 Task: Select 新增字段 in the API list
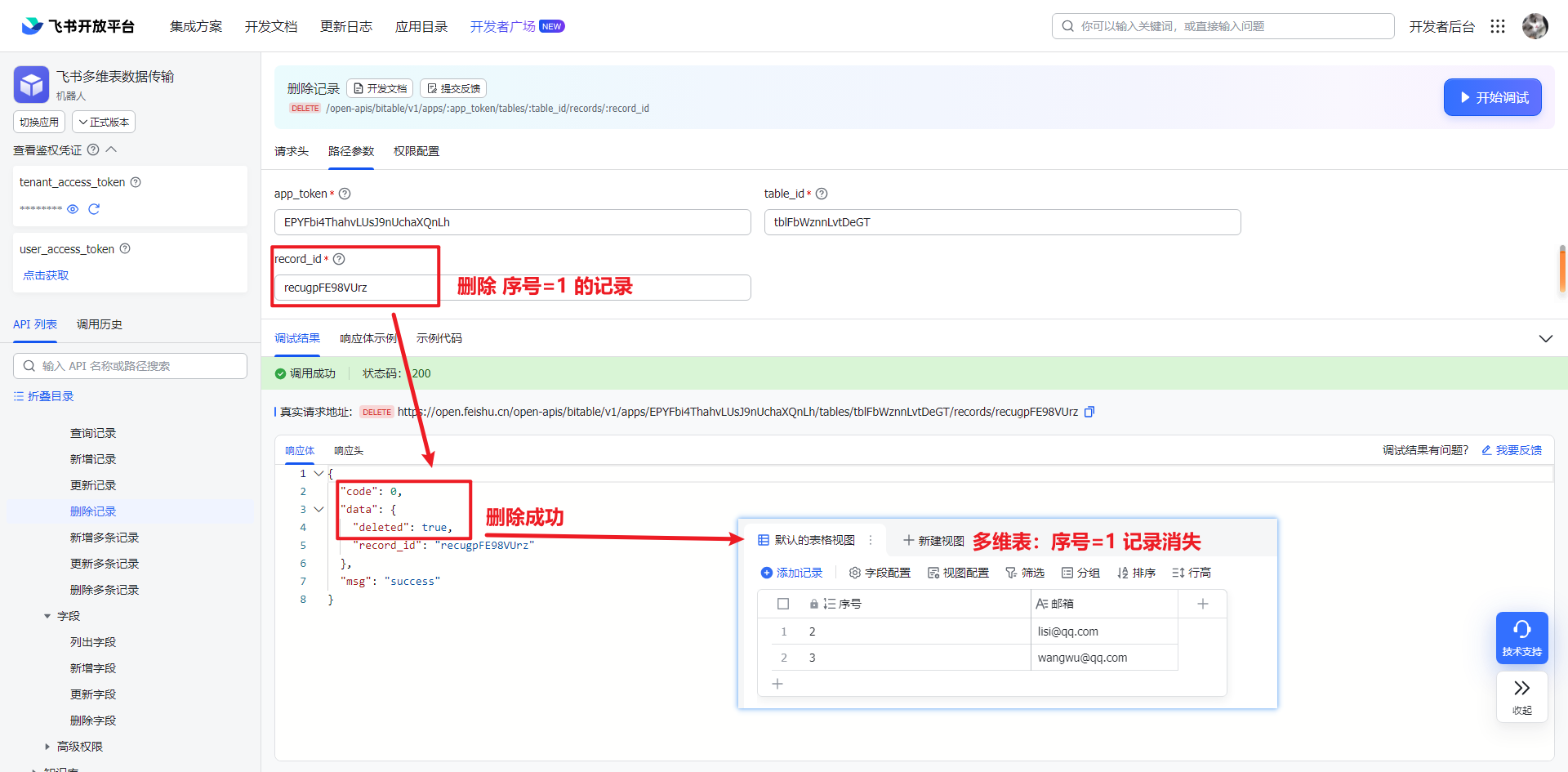(x=93, y=668)
